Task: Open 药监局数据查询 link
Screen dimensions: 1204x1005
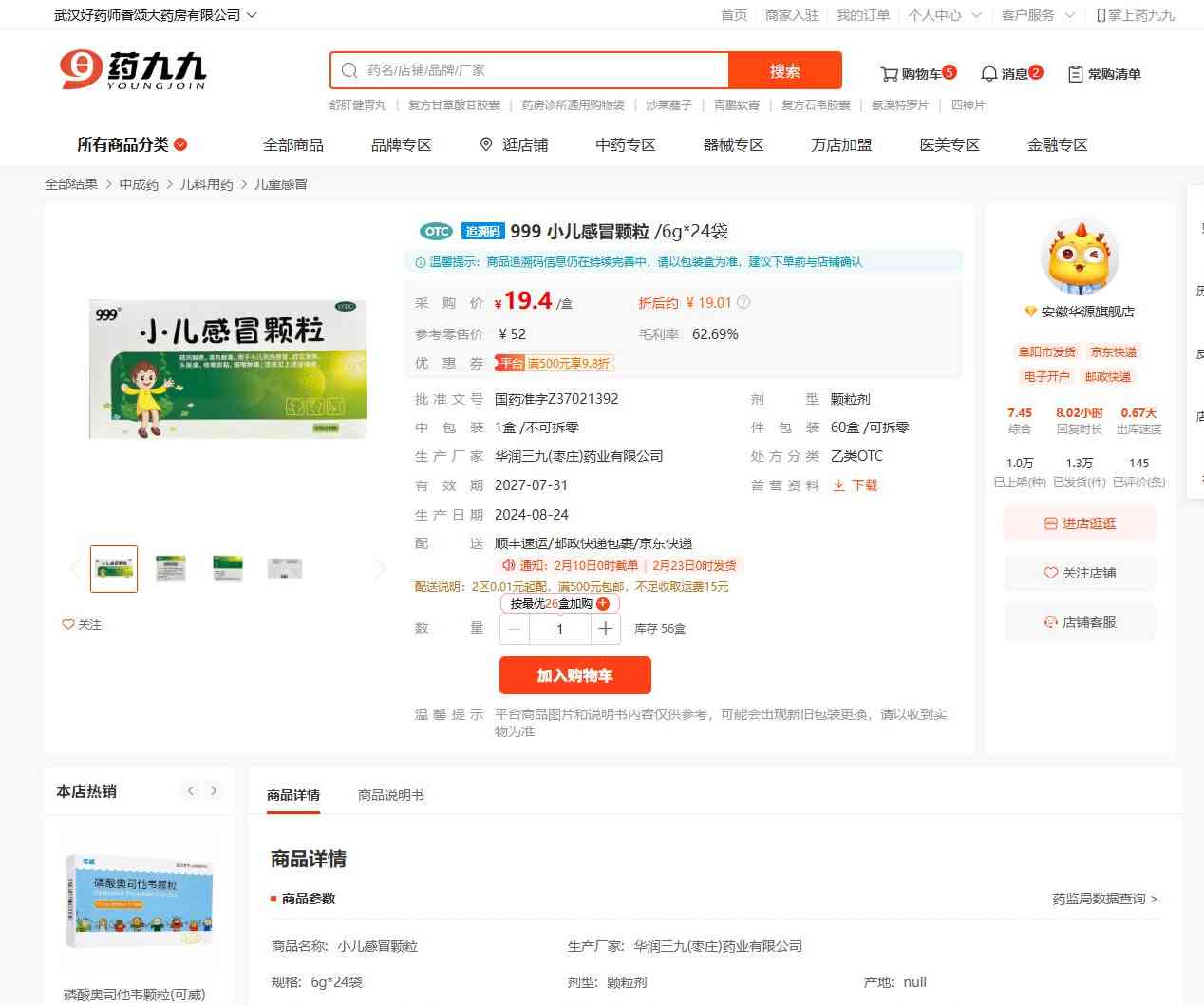Action: click(1104, 899)
